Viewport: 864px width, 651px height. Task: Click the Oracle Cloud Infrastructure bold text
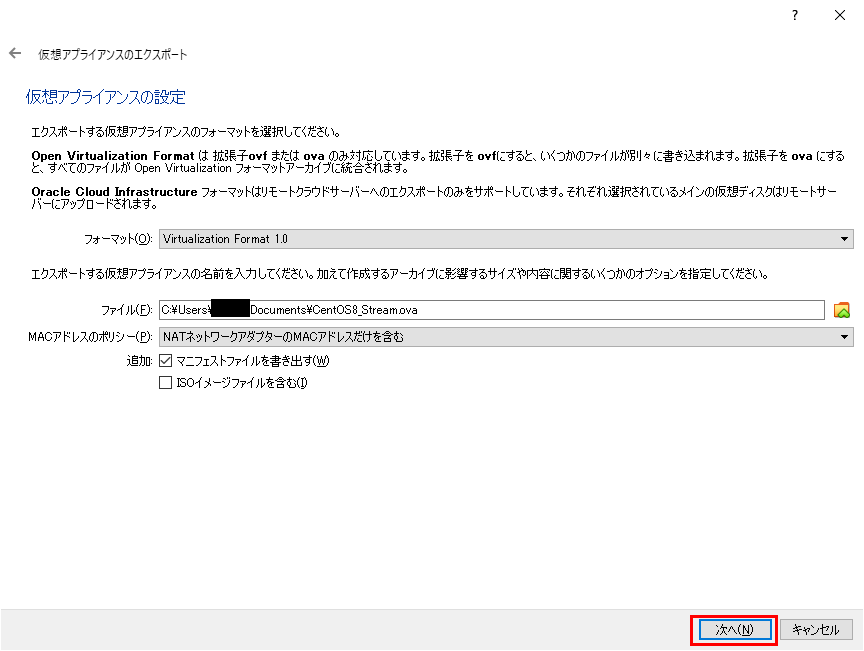[x=114, y=192]
